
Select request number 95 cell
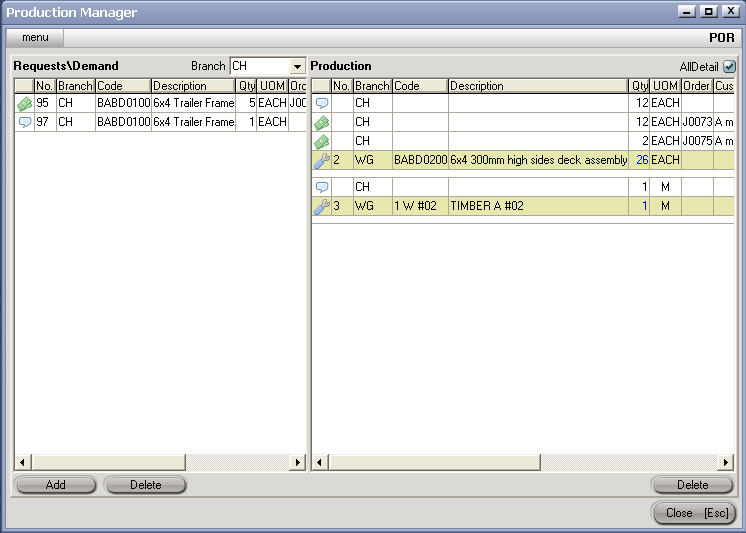tap(45, 103)
